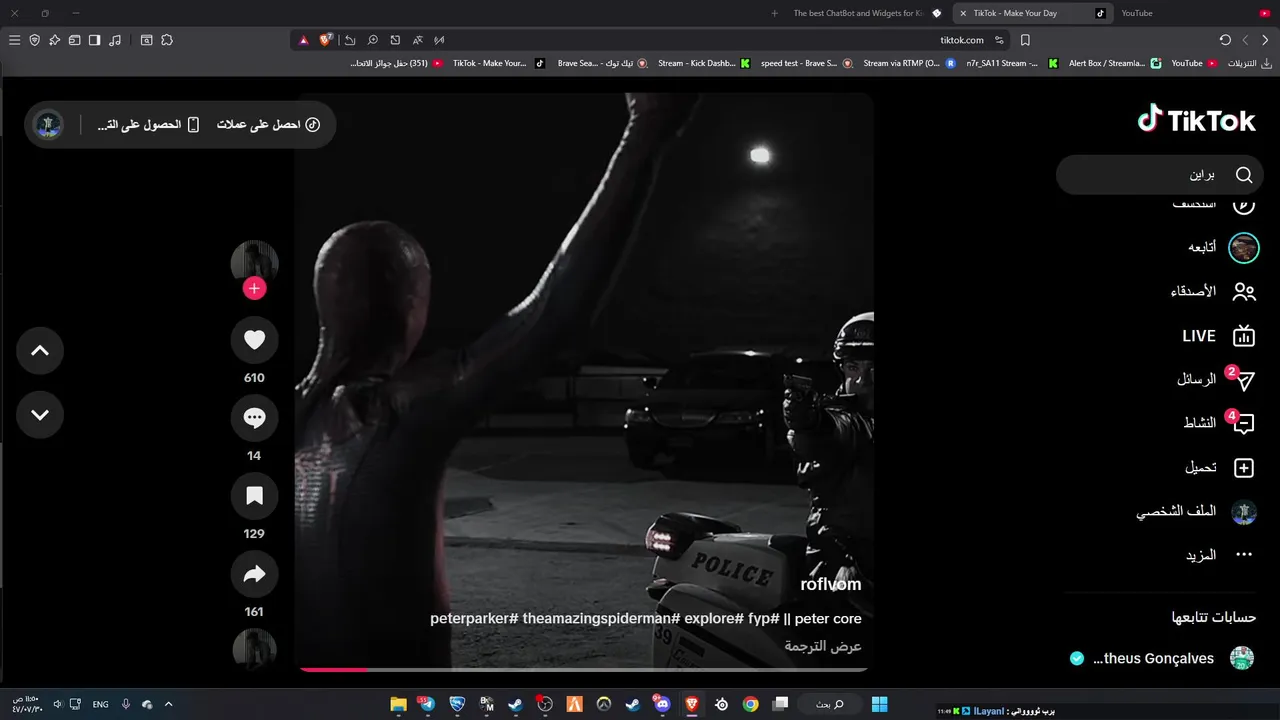Open الرسائل messages in sidebar
The width and height of the screenshot is (1280, 720).
(x=1213, y=380)
